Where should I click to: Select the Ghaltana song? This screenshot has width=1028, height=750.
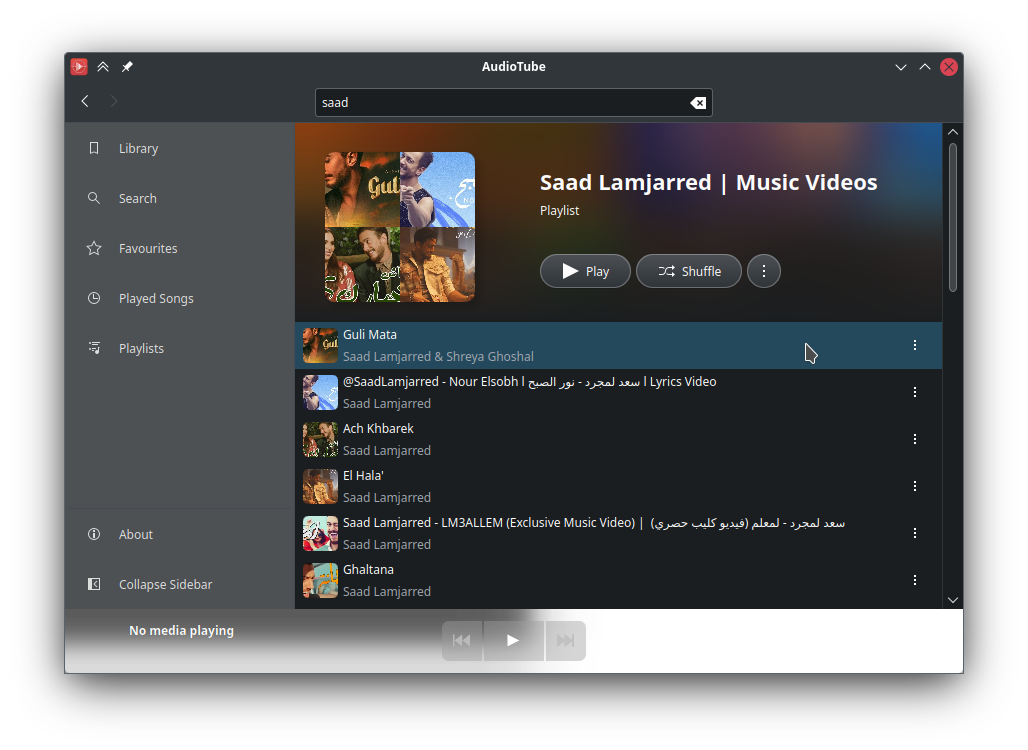click(618, 580)
